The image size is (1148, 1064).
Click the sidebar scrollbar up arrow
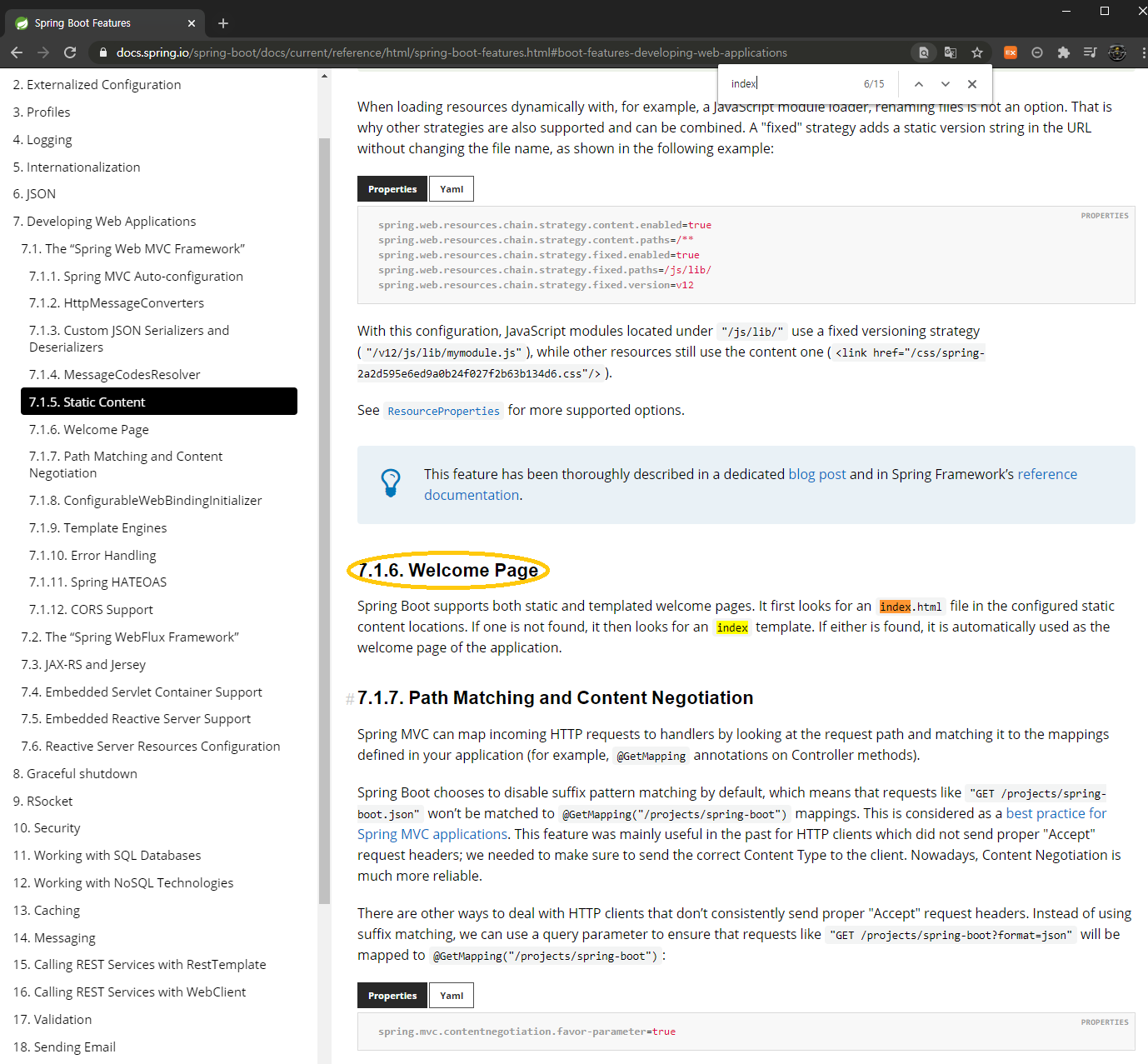click(325, 77)
